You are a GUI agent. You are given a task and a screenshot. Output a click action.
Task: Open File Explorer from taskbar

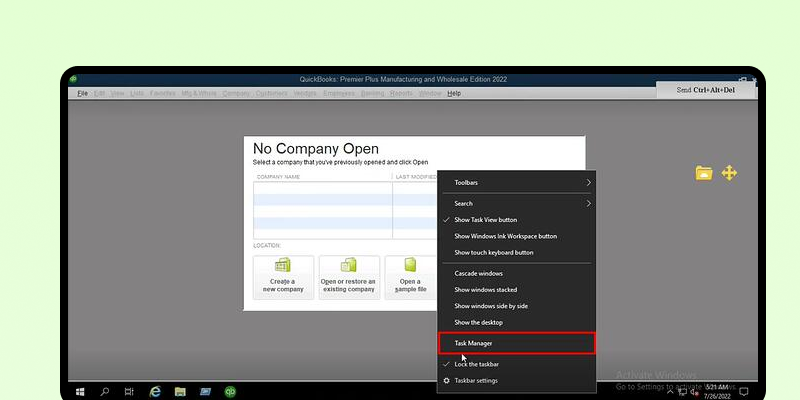click(x=180, y=392)
